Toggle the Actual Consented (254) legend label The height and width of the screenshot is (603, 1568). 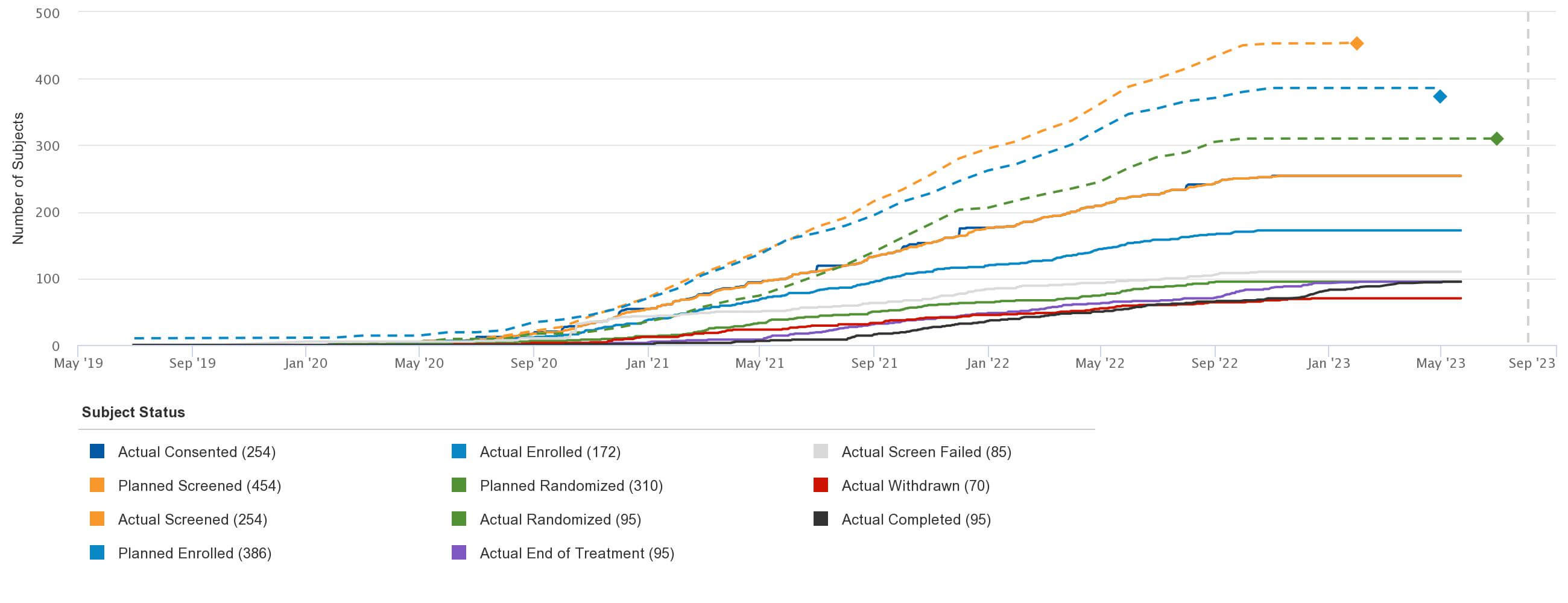click(x=196, y=452)
